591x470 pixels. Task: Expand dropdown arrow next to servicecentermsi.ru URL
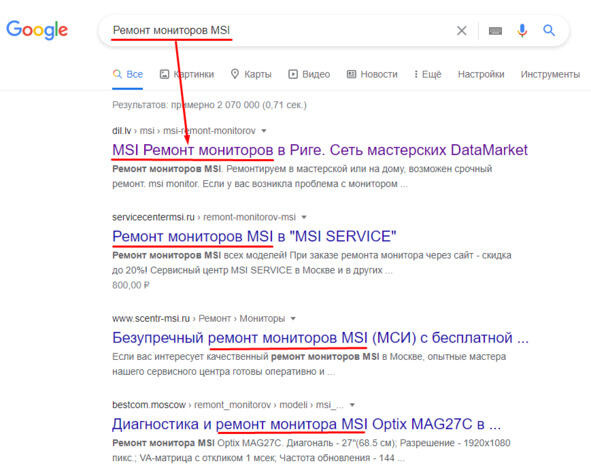click(304, 217)
